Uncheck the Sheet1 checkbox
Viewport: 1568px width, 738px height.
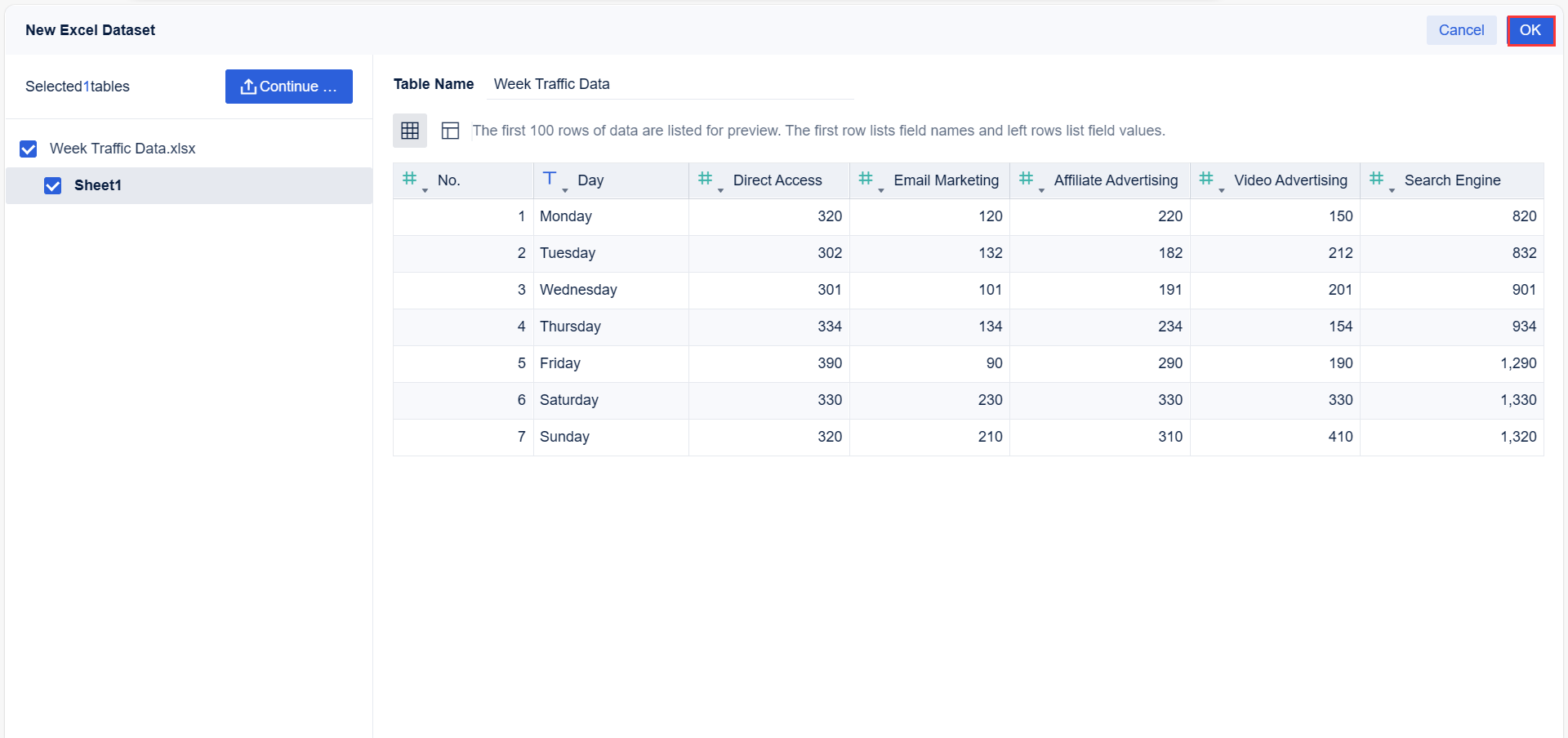pyautogui.click(x=53, y=186)
